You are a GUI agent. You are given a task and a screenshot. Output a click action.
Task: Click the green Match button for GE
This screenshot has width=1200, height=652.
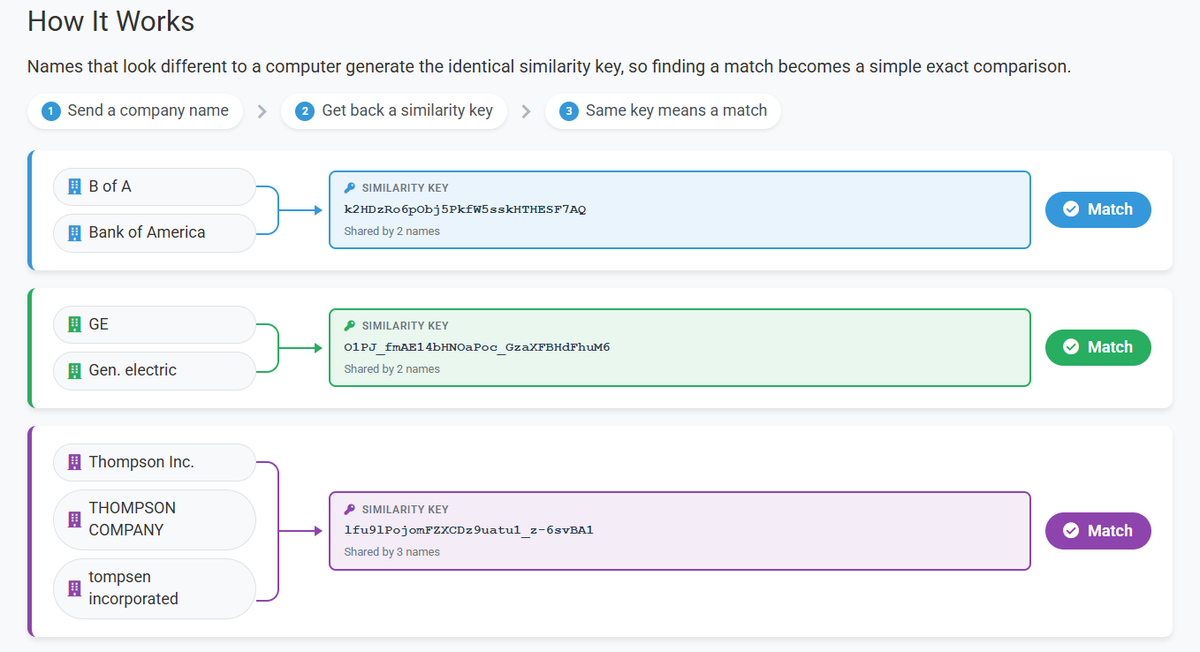(1098, 347)
